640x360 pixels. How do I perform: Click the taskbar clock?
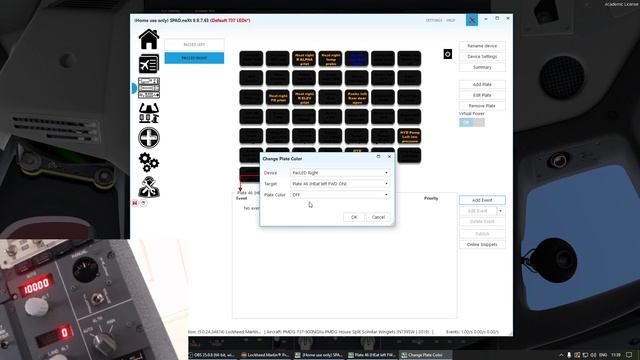[616, 355]
